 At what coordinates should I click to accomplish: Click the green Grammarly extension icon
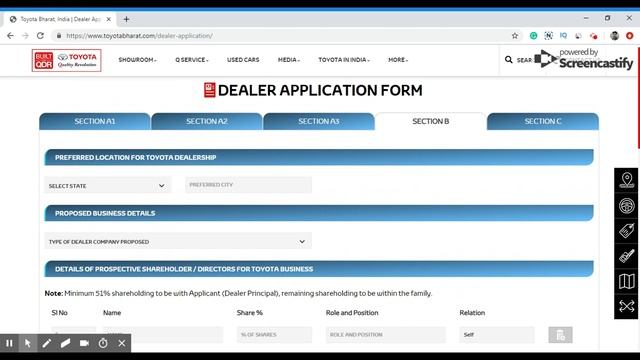pyautogui.click(x=533, y=36)
